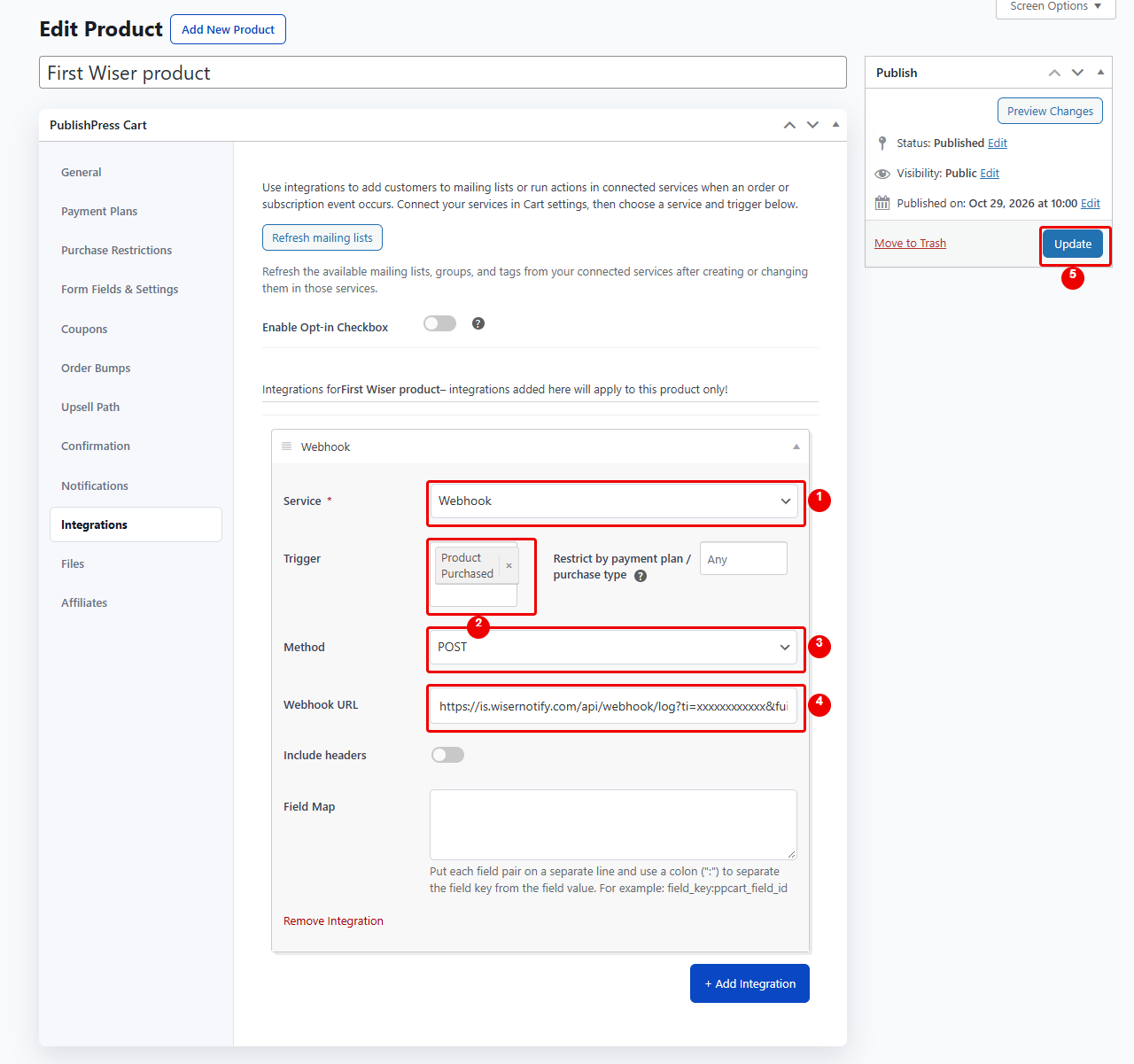Screen dimensions: 1134x1064
Task: Open the Notifications tab
Action: [95, 485]
